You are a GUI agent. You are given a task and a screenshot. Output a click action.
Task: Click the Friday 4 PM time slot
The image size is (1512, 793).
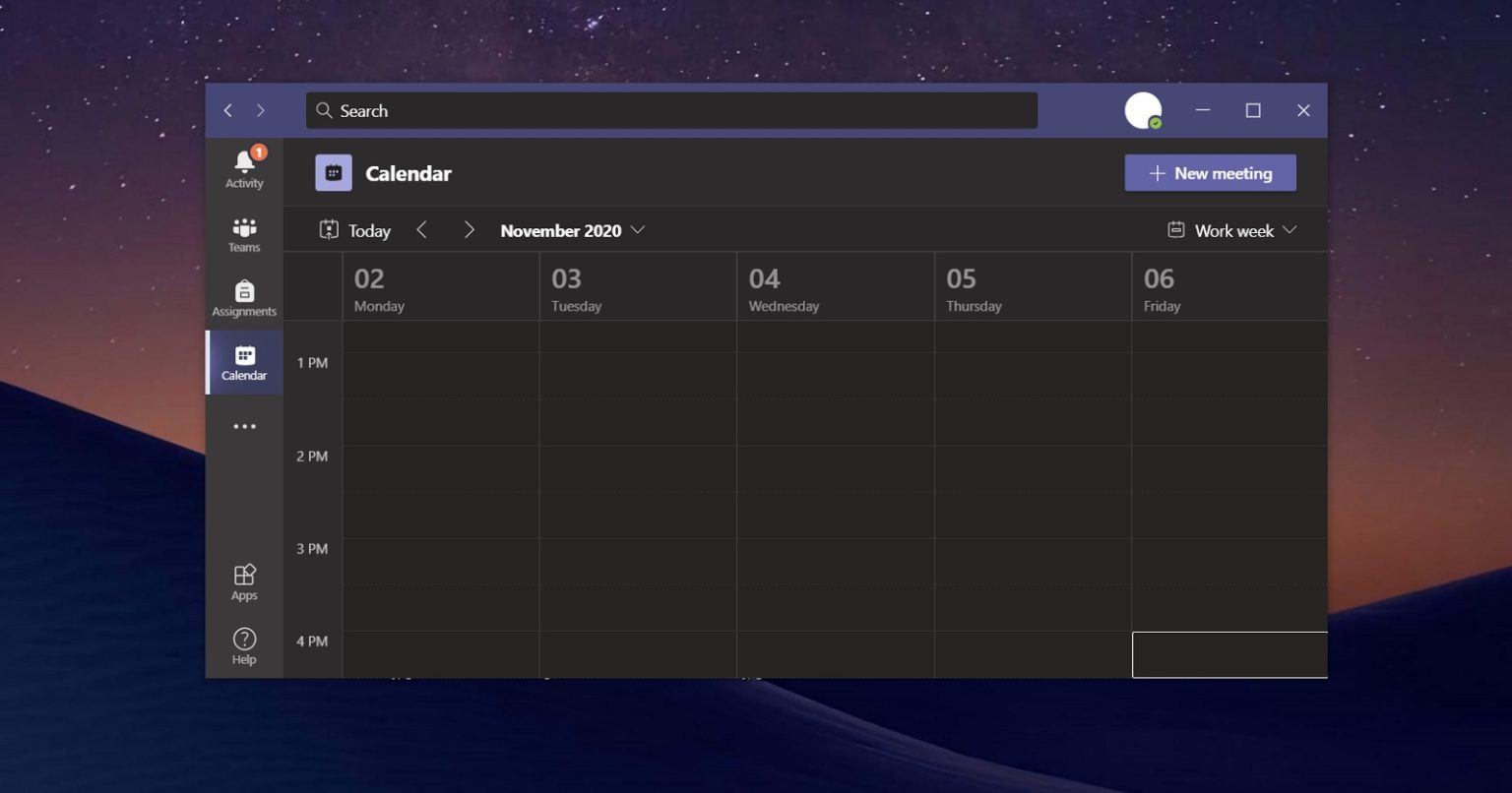point(1228,653)
